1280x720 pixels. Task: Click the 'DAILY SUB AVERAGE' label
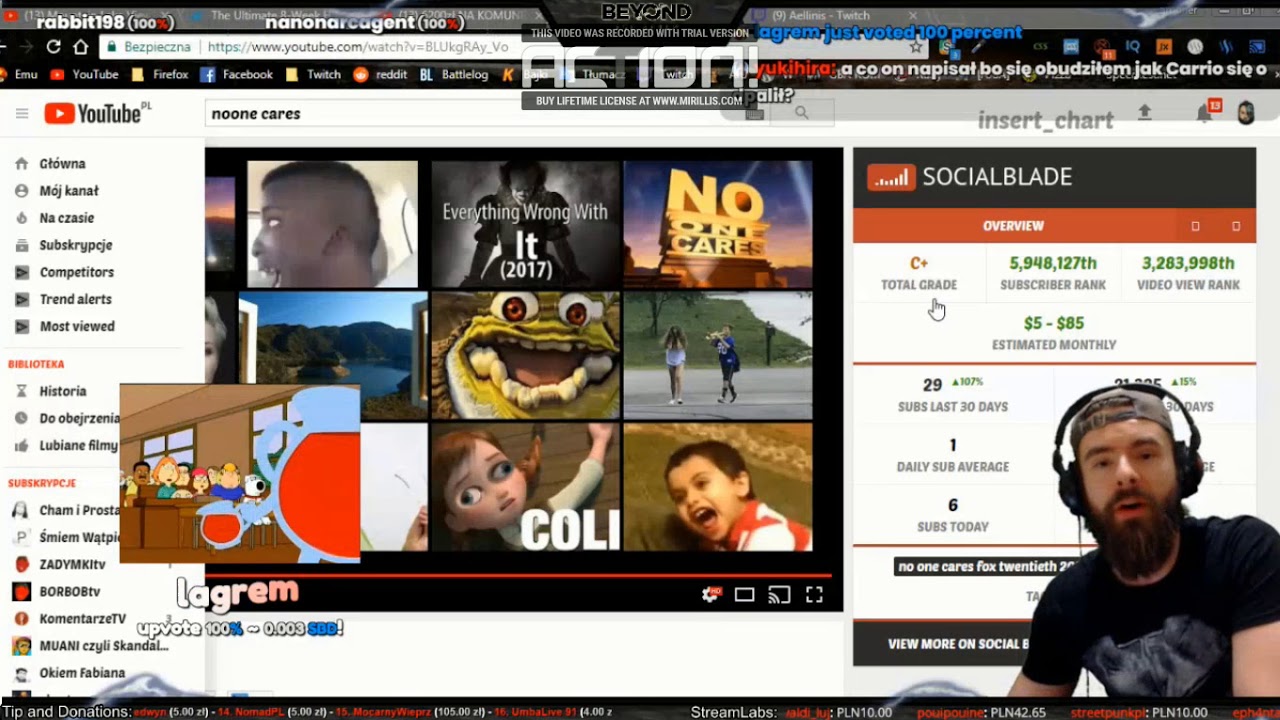coord(953,467)
